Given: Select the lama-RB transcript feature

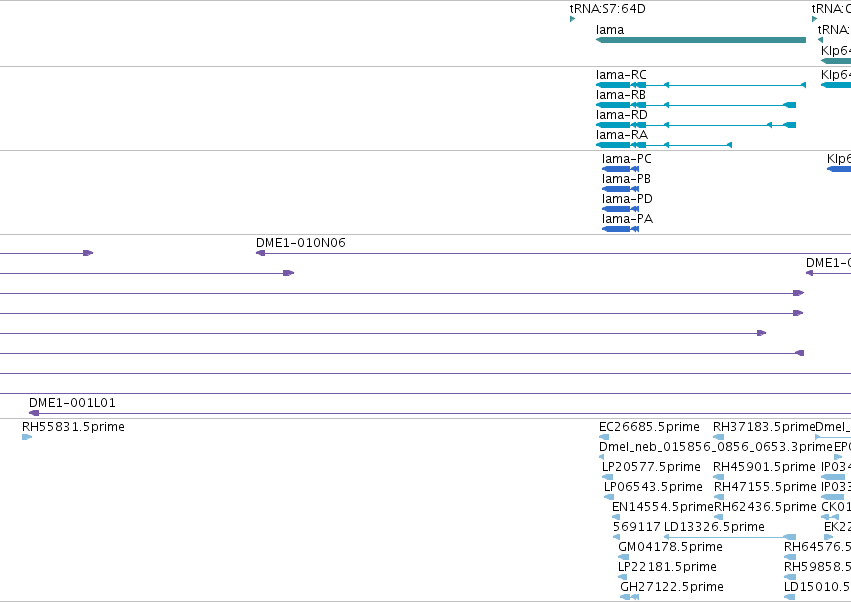Looking at the screenshot, I should (x=696, y=105).
